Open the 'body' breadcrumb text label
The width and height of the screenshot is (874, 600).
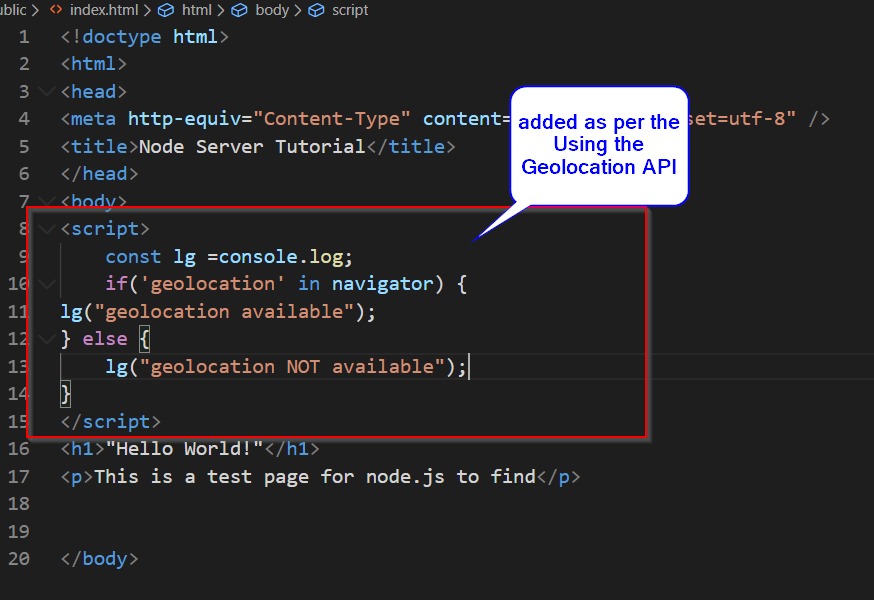271,10
